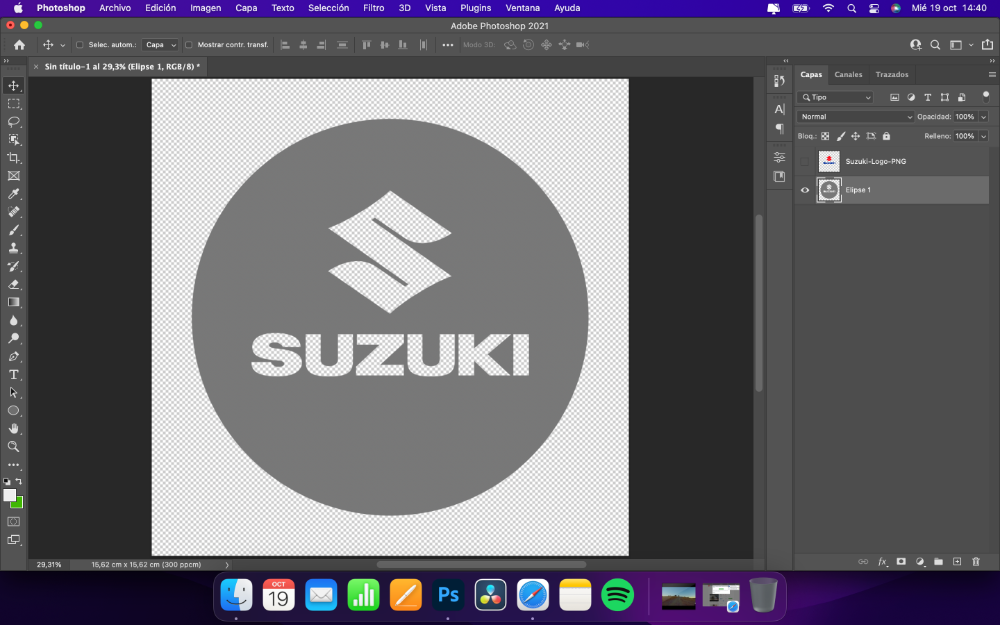Image resolution: width=1000 pixels, height=625 pixels.
Task: Open the Layers panel options menu
Action: coord(992,75)
